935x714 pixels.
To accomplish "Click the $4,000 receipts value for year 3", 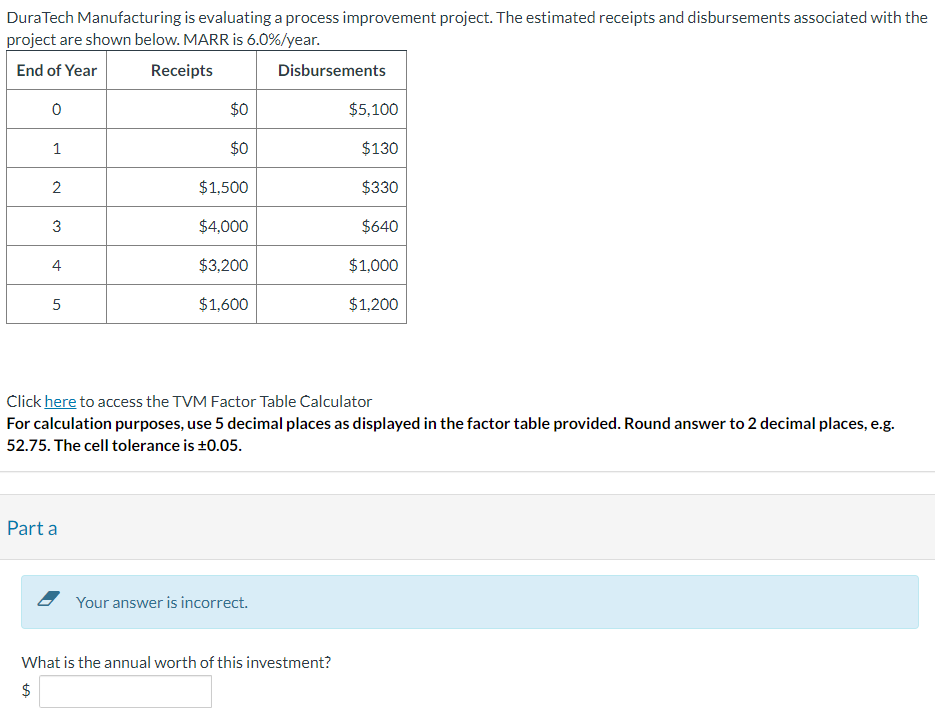I will pos(224,226).
